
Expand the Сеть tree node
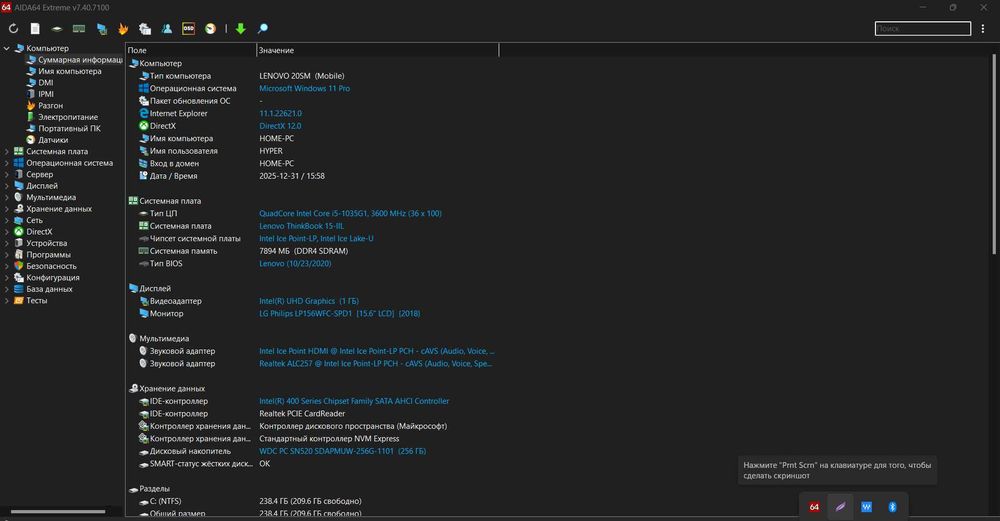pos(7,221)
